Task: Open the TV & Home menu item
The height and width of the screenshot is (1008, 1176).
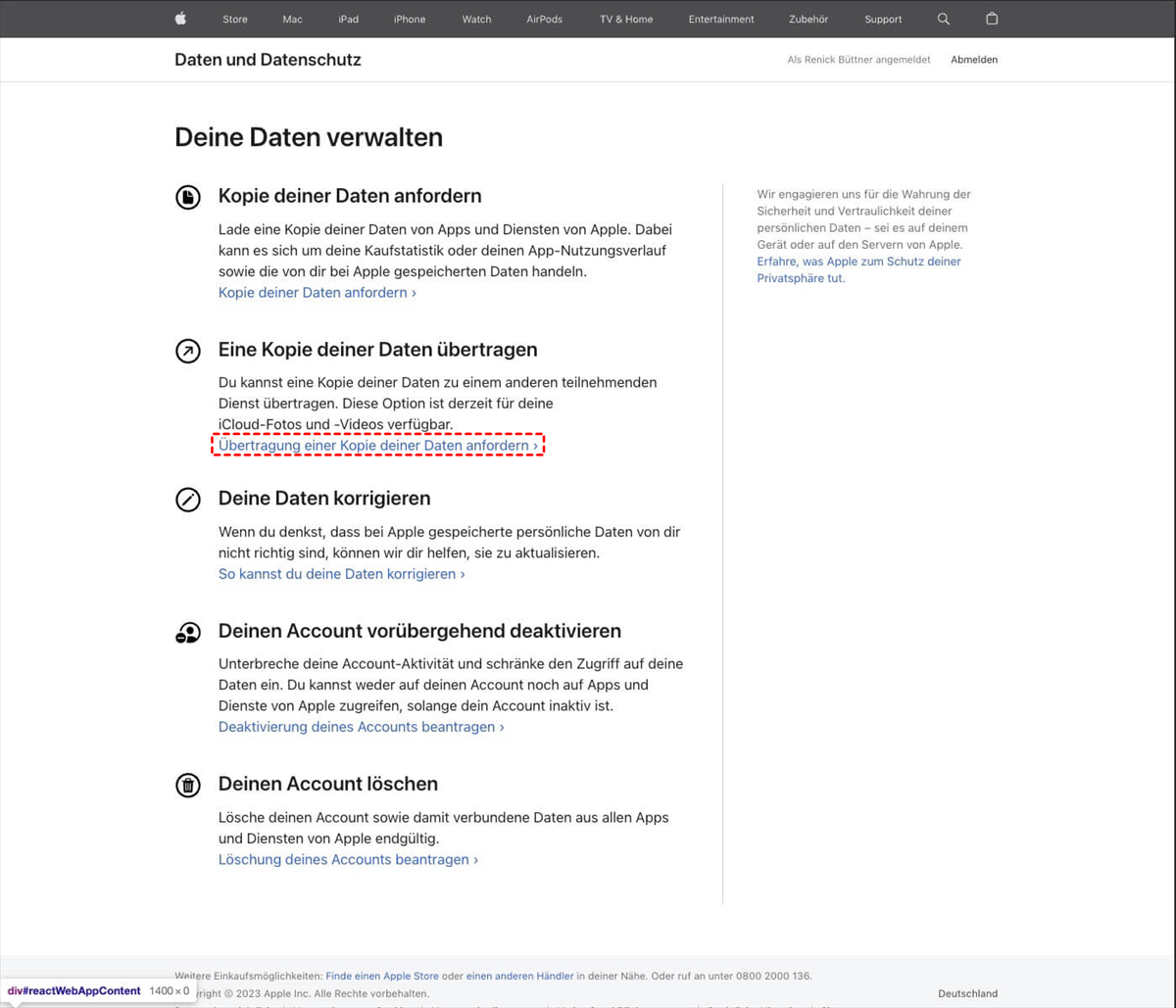Action: pos(626,20)
